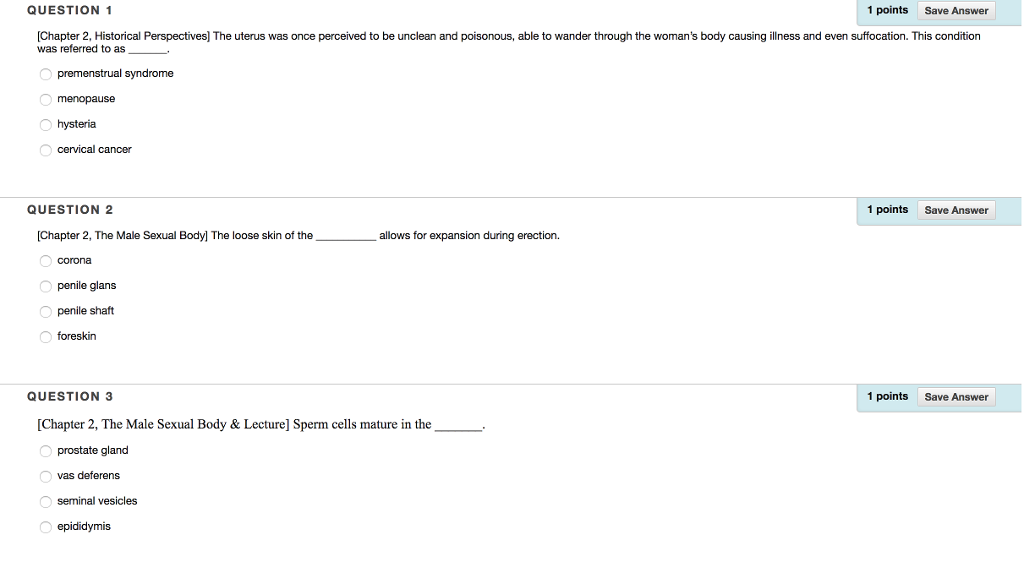Select the 'premenstrual syndrome' radio option
The image size is (1024, 573).
45,74
